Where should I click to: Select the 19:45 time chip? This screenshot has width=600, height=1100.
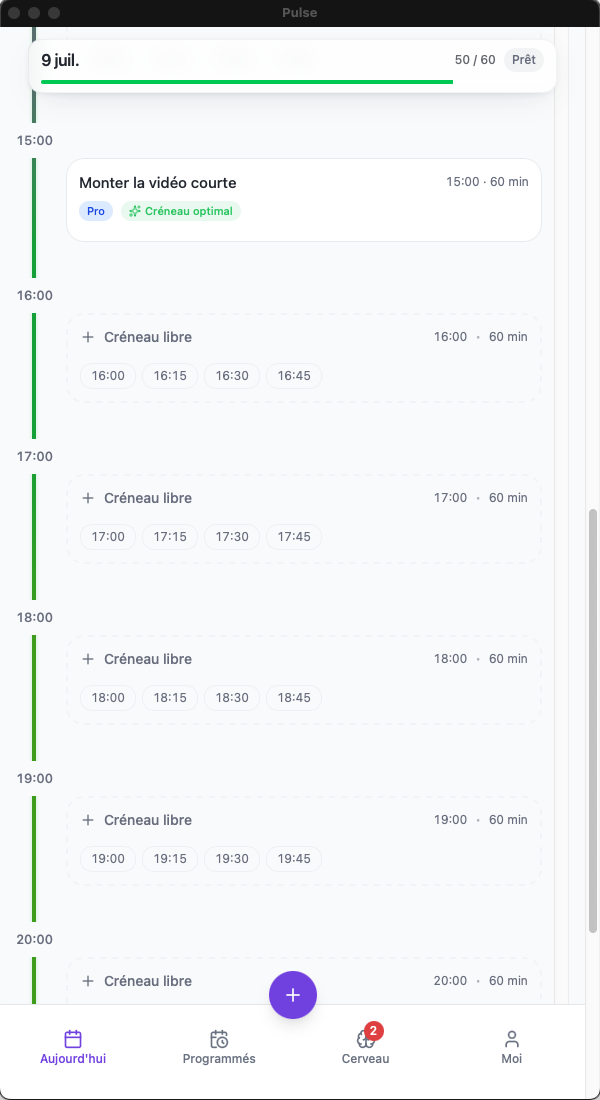293,859
